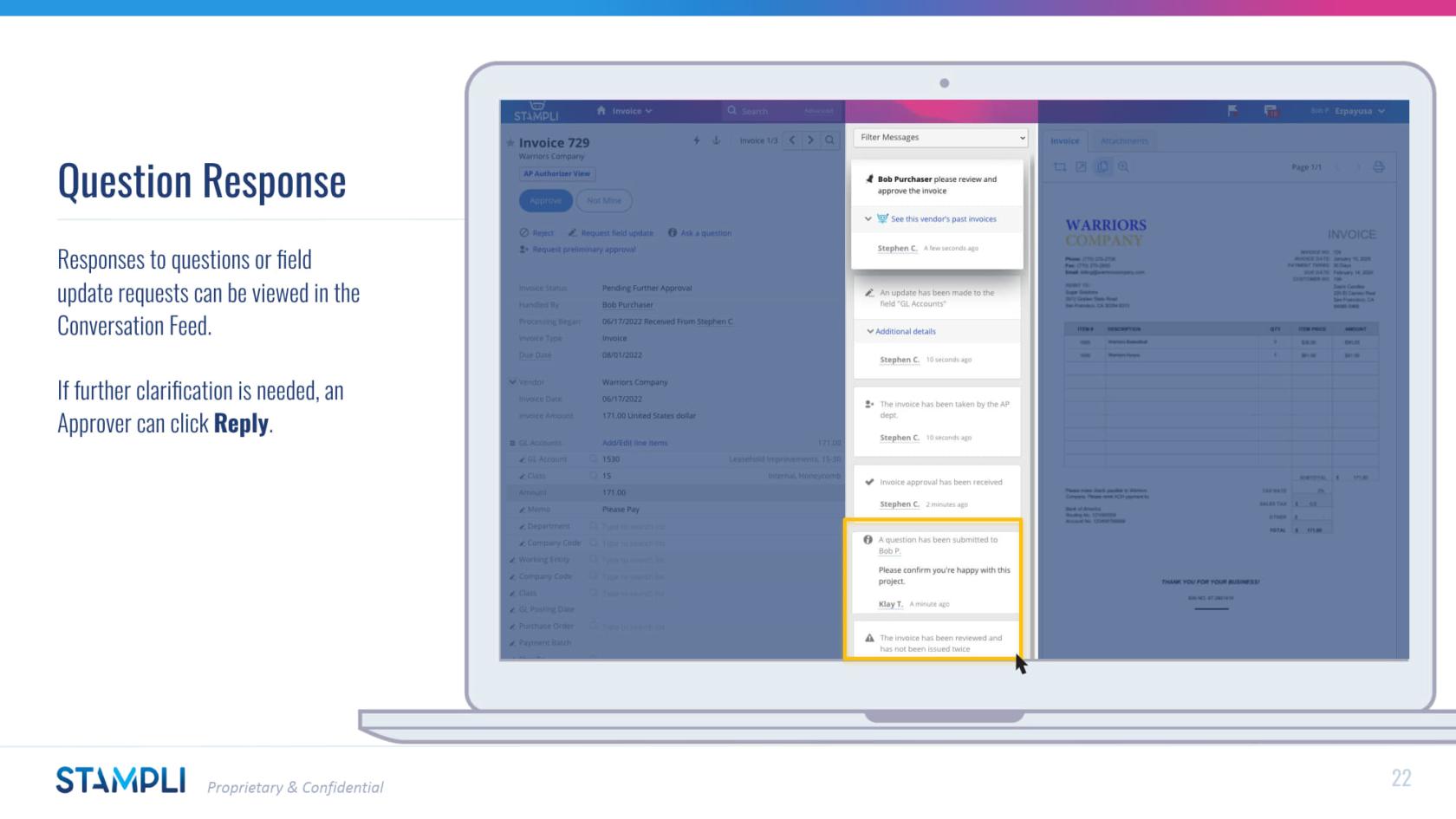Click the home icon in Stampli header
The width and height of the screenshot is (1456, 819).
coord(601,111)
